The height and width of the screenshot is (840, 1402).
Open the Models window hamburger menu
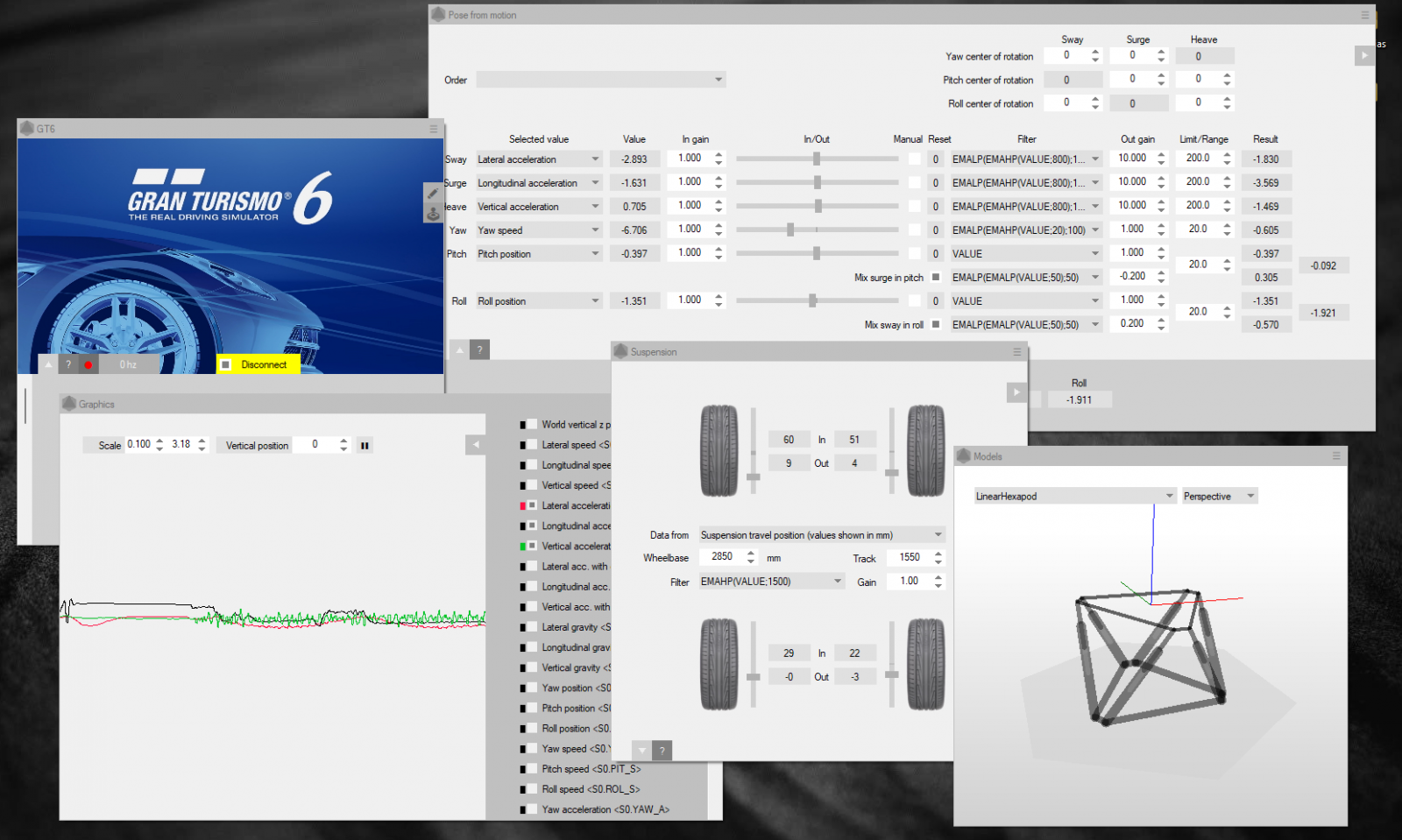(x=1336, y=456)
